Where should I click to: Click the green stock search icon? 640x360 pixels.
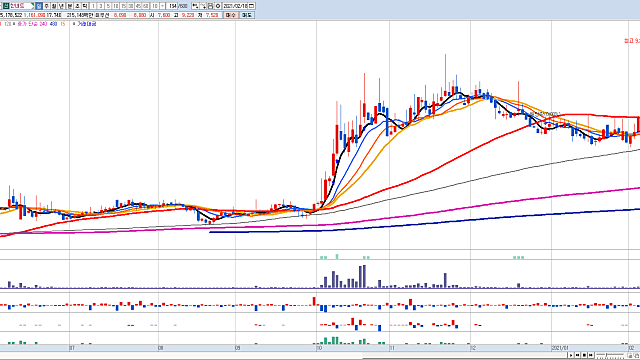[6, 6]
